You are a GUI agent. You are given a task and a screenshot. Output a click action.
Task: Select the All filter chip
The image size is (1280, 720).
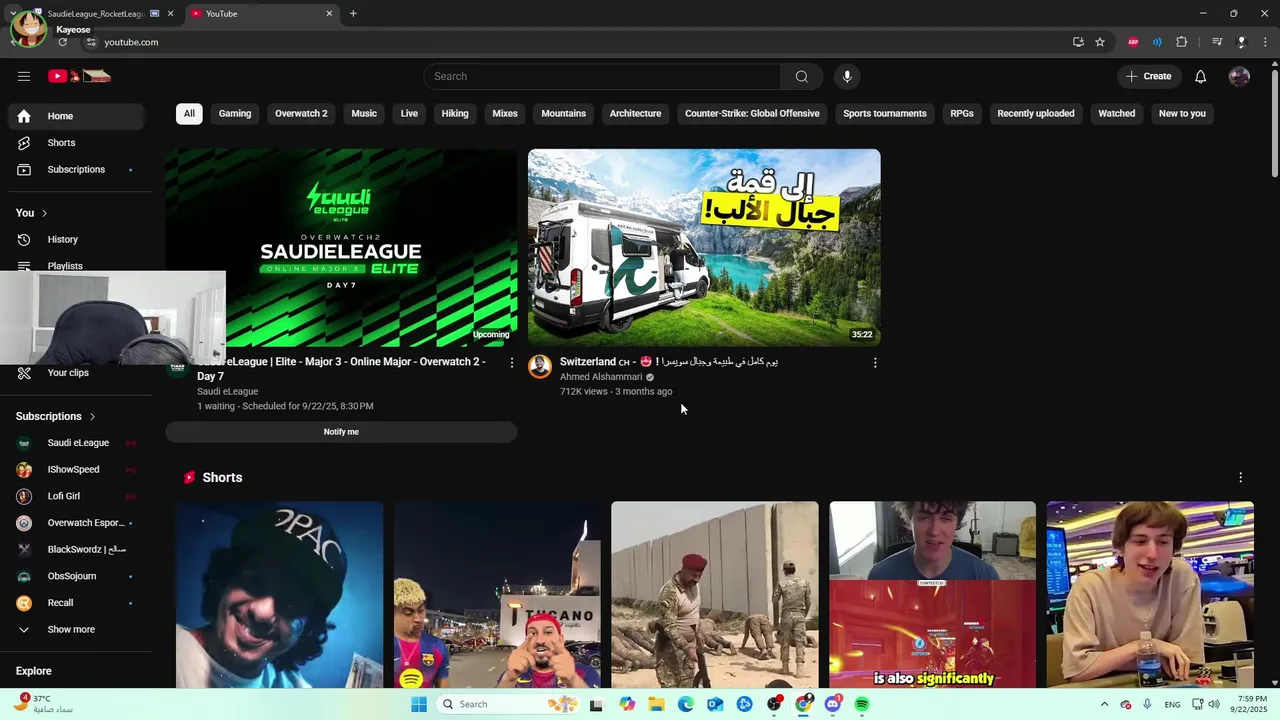tap(189, 114)
